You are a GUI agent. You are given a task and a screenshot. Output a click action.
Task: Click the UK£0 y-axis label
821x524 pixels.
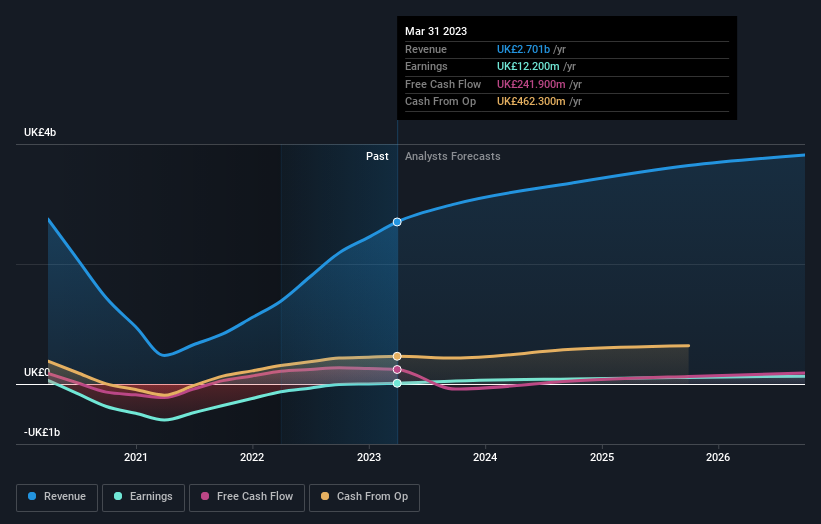click(37, 372)
